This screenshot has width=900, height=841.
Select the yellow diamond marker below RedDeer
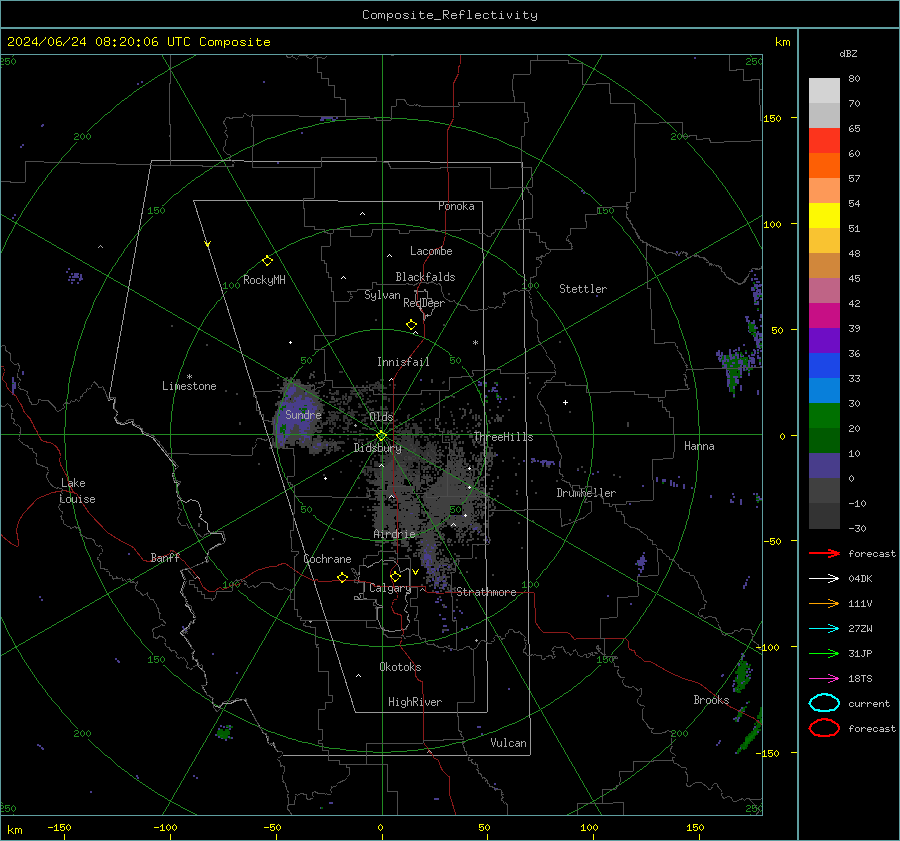(x=411, y=325)
